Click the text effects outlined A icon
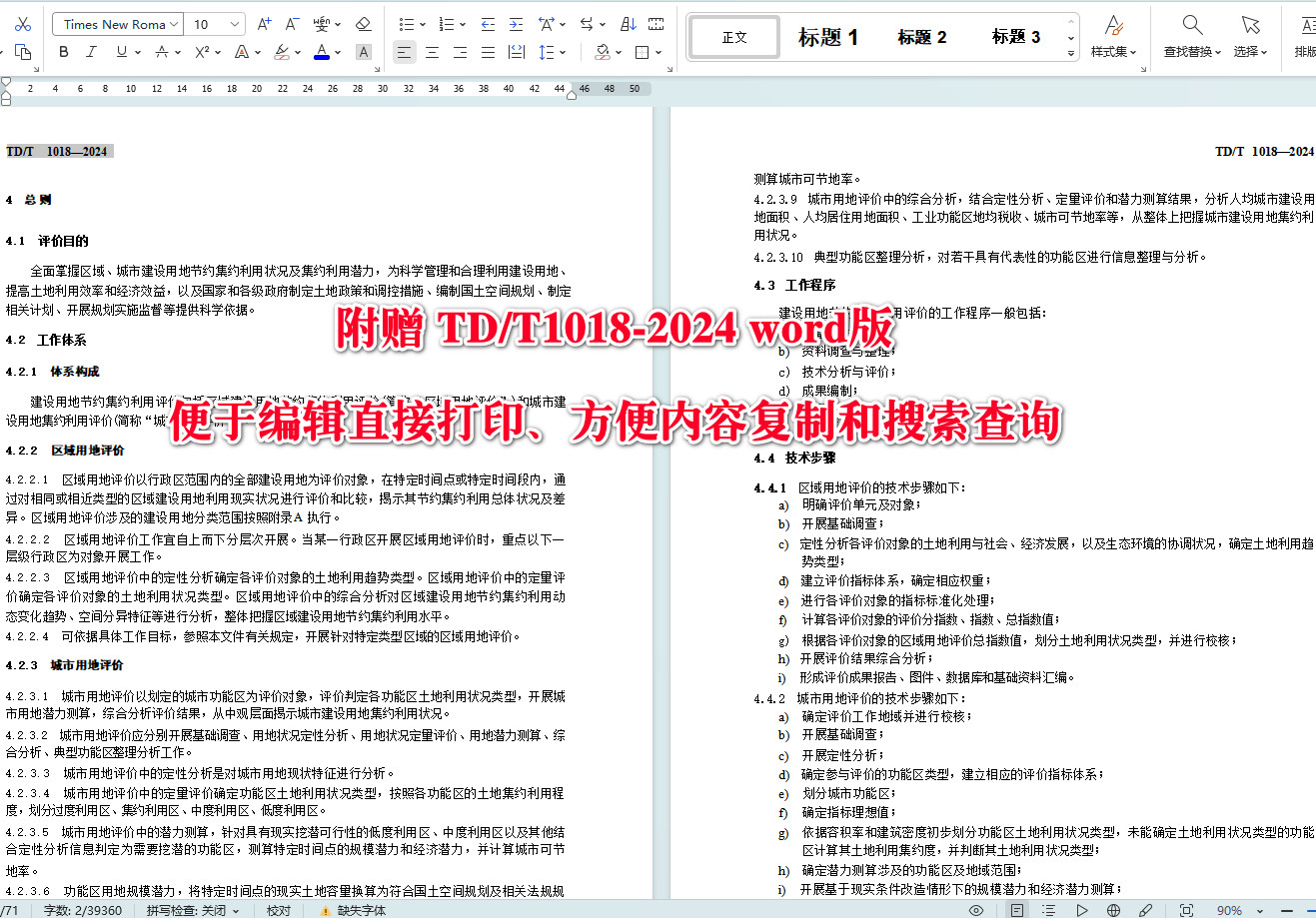This screenshot has width=1316, height=918. [241, 52]
